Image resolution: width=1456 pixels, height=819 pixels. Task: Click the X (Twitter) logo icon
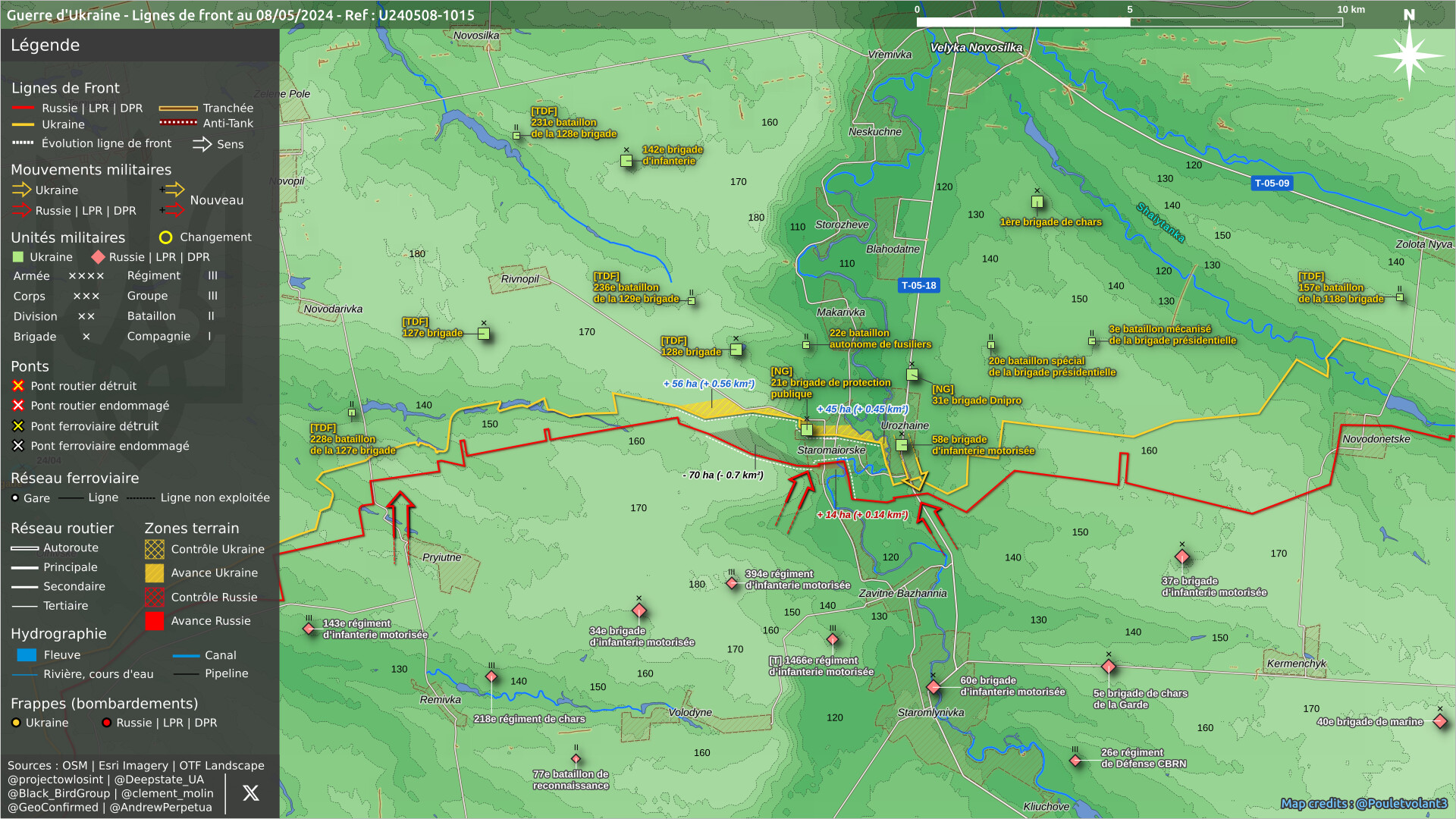(250, 793)
